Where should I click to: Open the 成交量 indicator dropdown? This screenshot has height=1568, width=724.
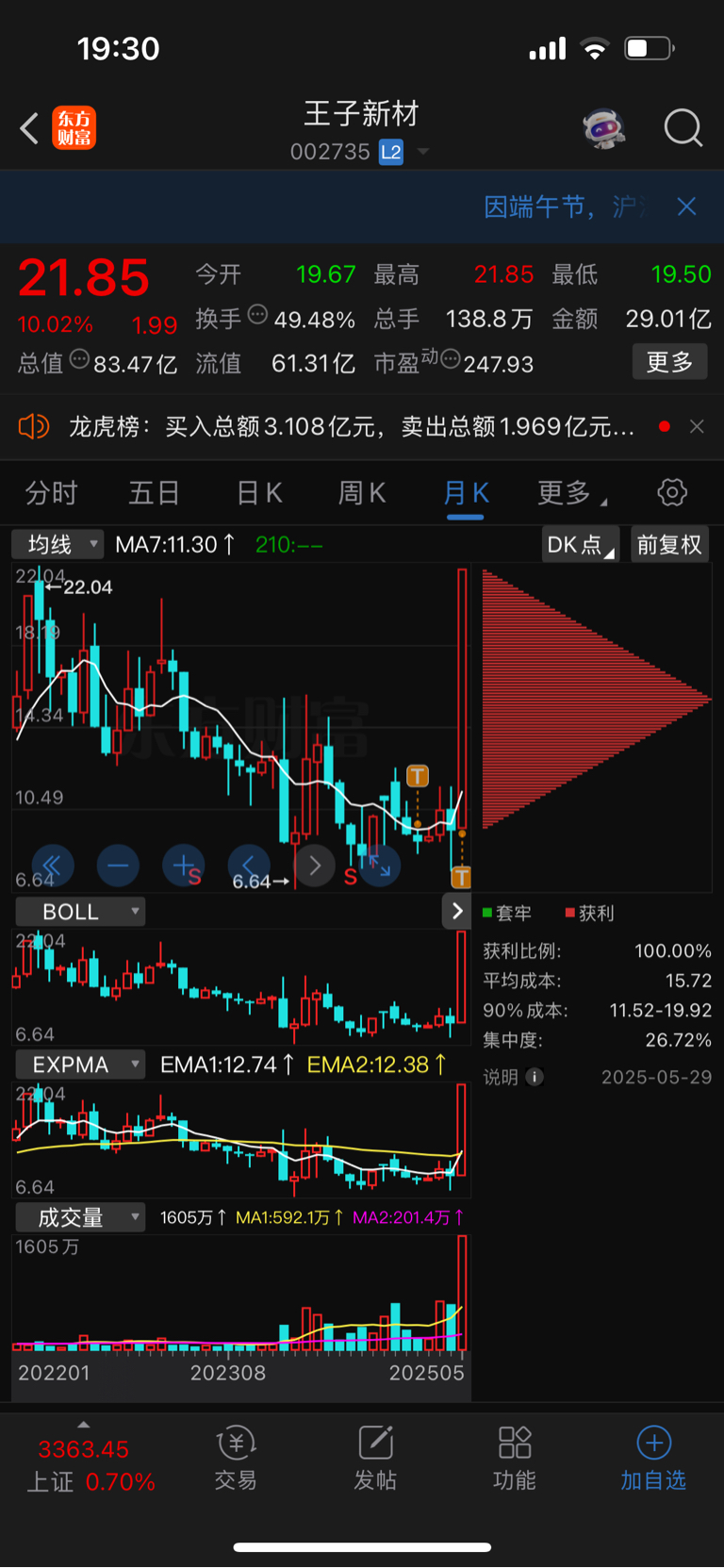(80, 1217)
